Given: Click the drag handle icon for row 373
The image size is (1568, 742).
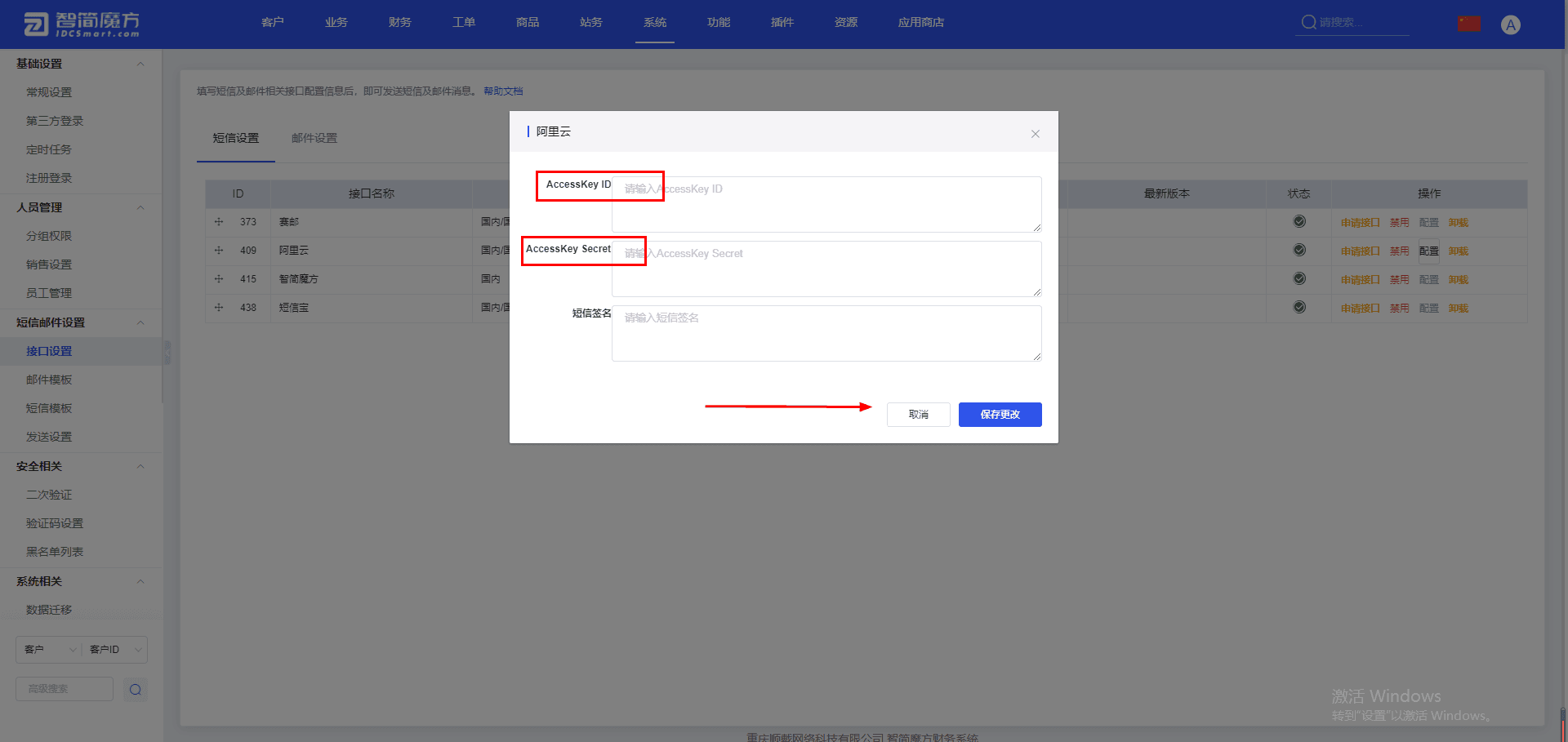Looking at the screenshot, I should [x=219, y=222].
